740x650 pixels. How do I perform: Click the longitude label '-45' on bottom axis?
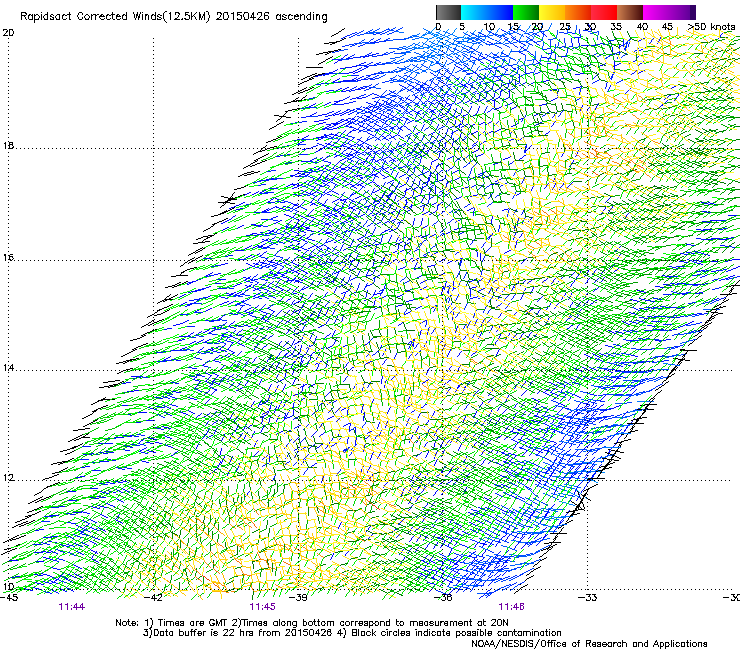(9, 598)
